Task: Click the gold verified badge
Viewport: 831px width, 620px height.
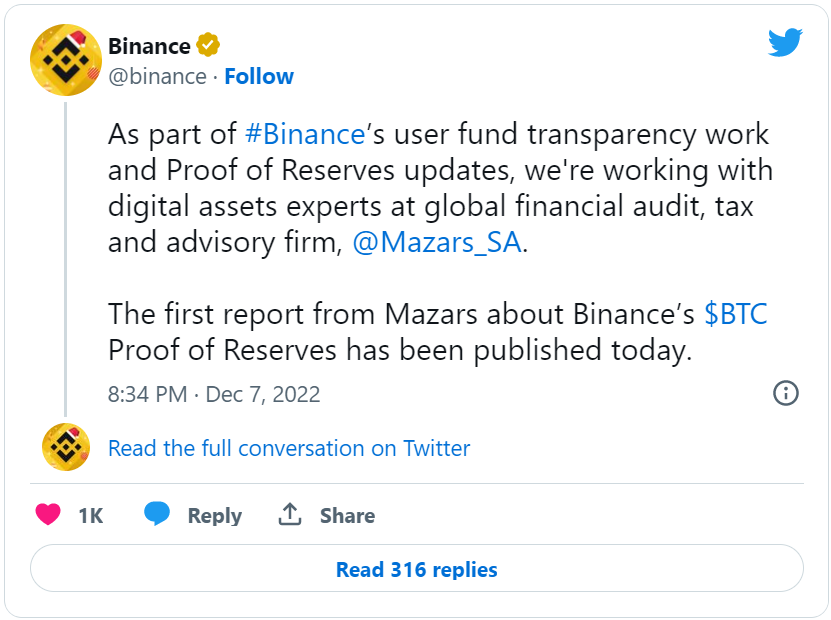Action: pyautogui.click(x=208, y=46)
